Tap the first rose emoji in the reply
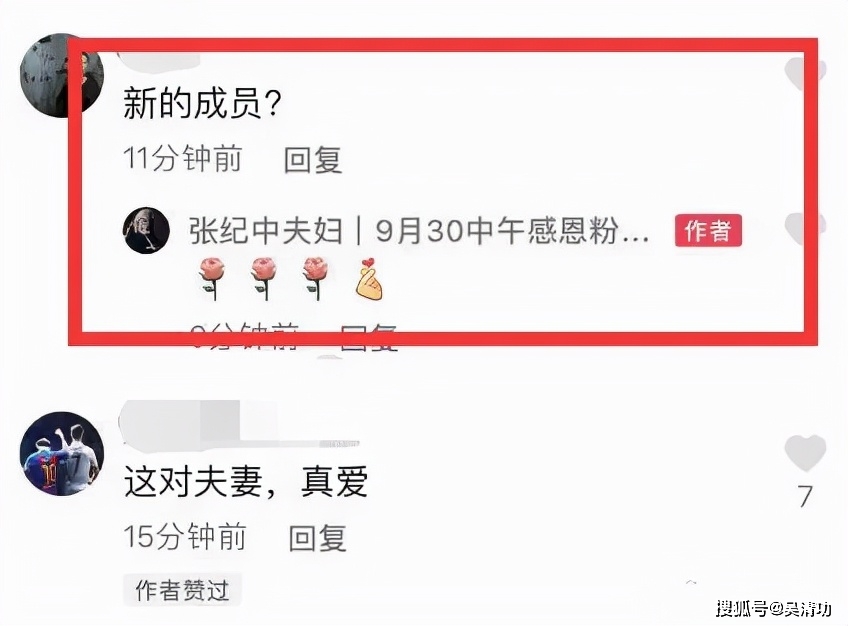 tap(212, 278)
